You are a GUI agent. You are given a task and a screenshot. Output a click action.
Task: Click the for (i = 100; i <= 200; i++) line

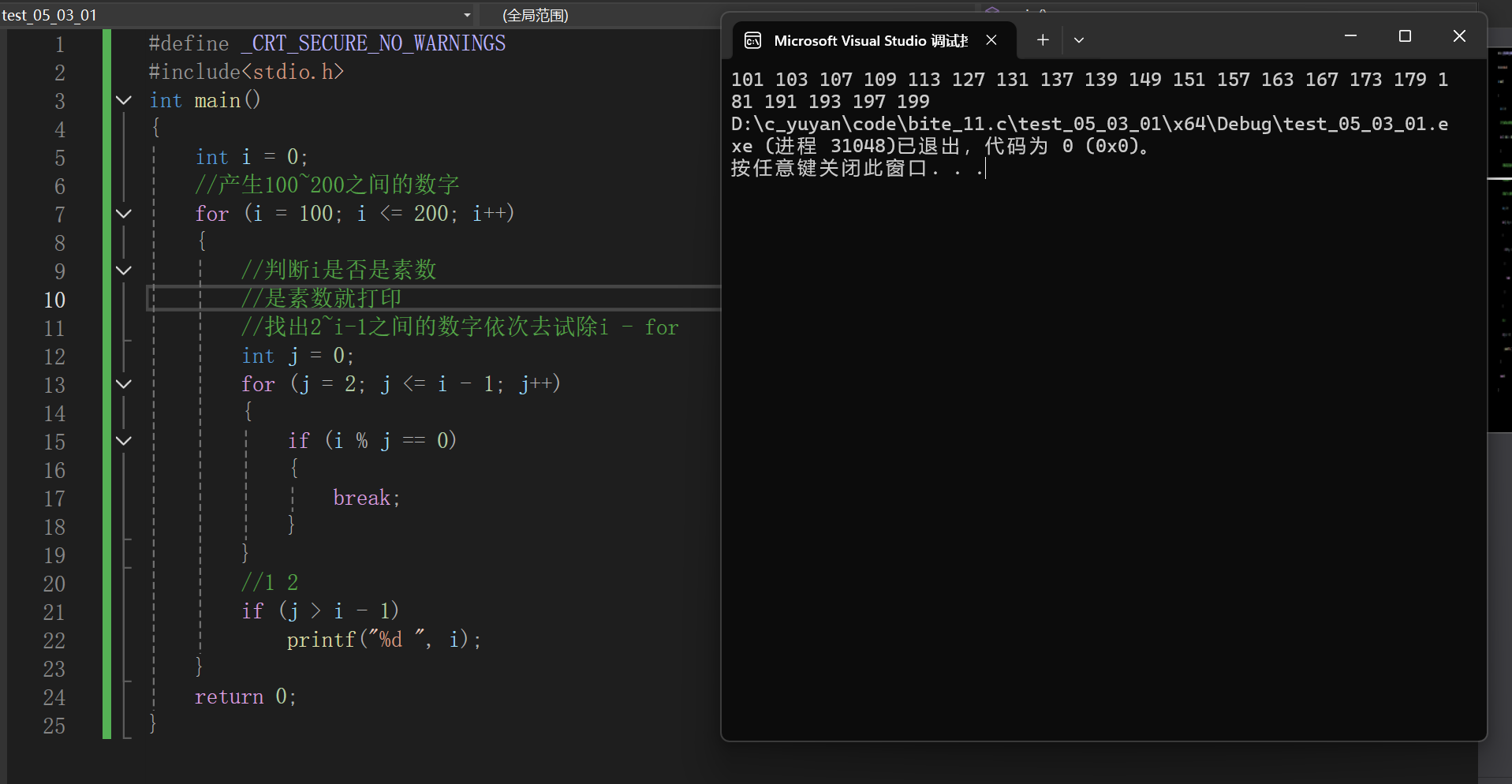pos(355,214)
